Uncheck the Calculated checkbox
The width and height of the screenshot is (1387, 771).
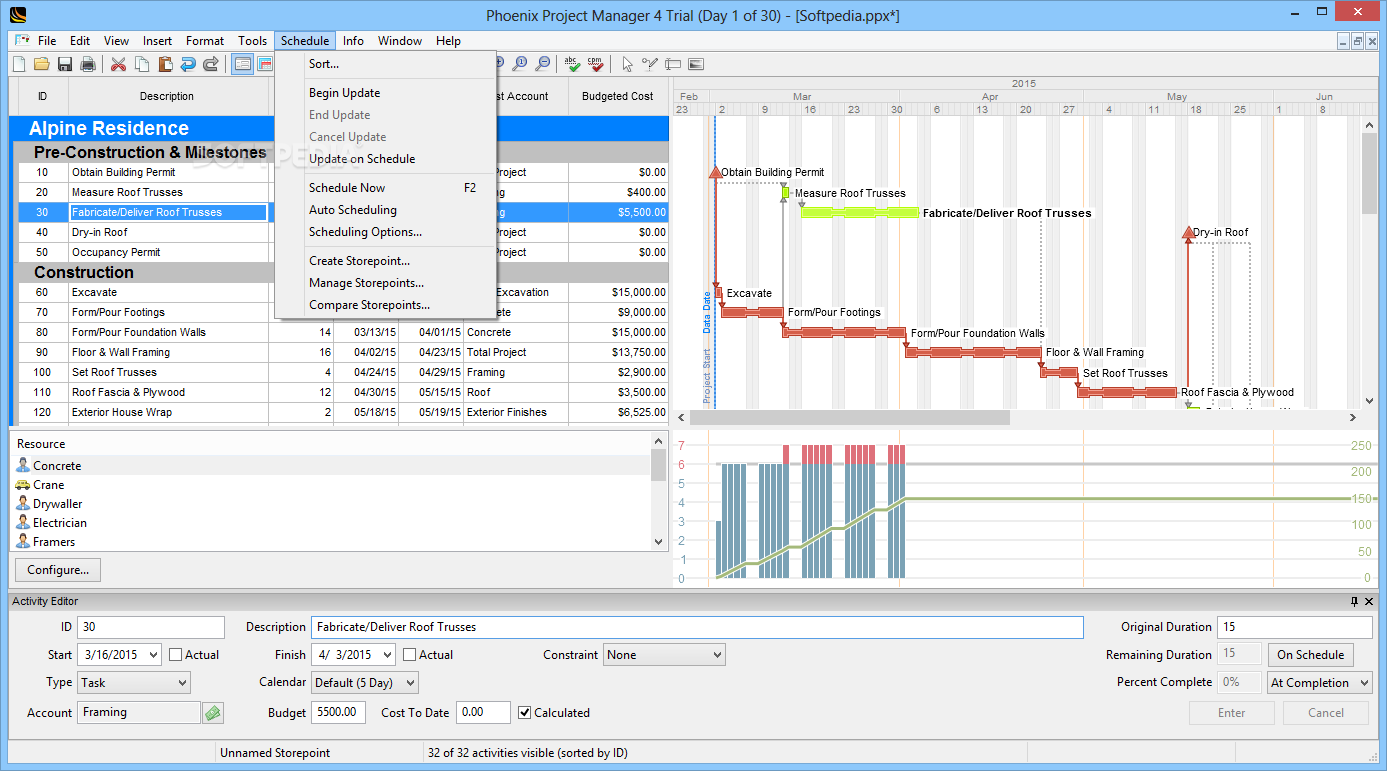[525, 713]
